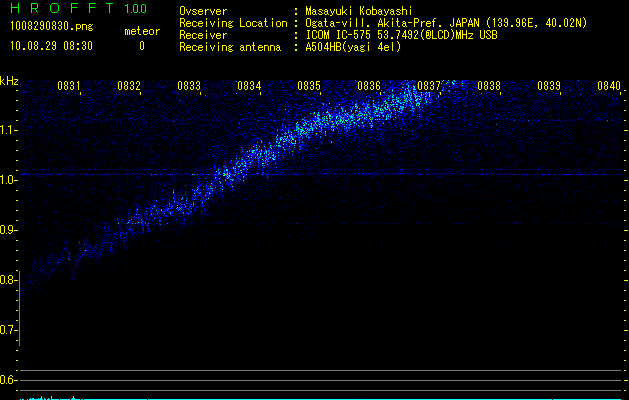Click the file name 1008290830.png
Viewport: 629px width, 400px height.
coord(52,27)
